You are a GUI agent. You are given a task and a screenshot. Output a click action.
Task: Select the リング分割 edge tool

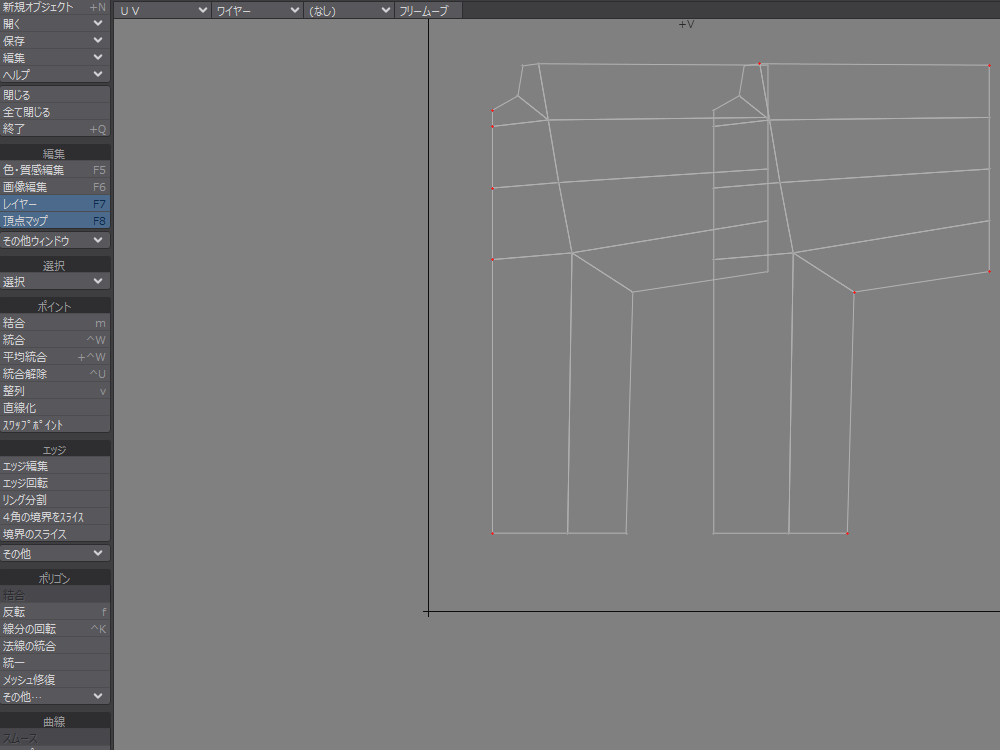pos(54,500)
